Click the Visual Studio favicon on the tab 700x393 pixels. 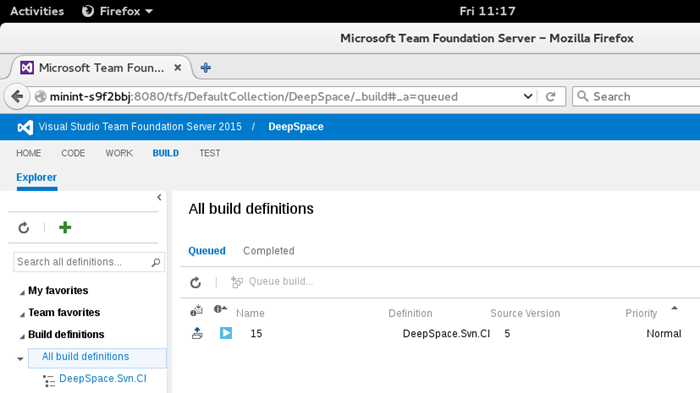click(27, 68)
